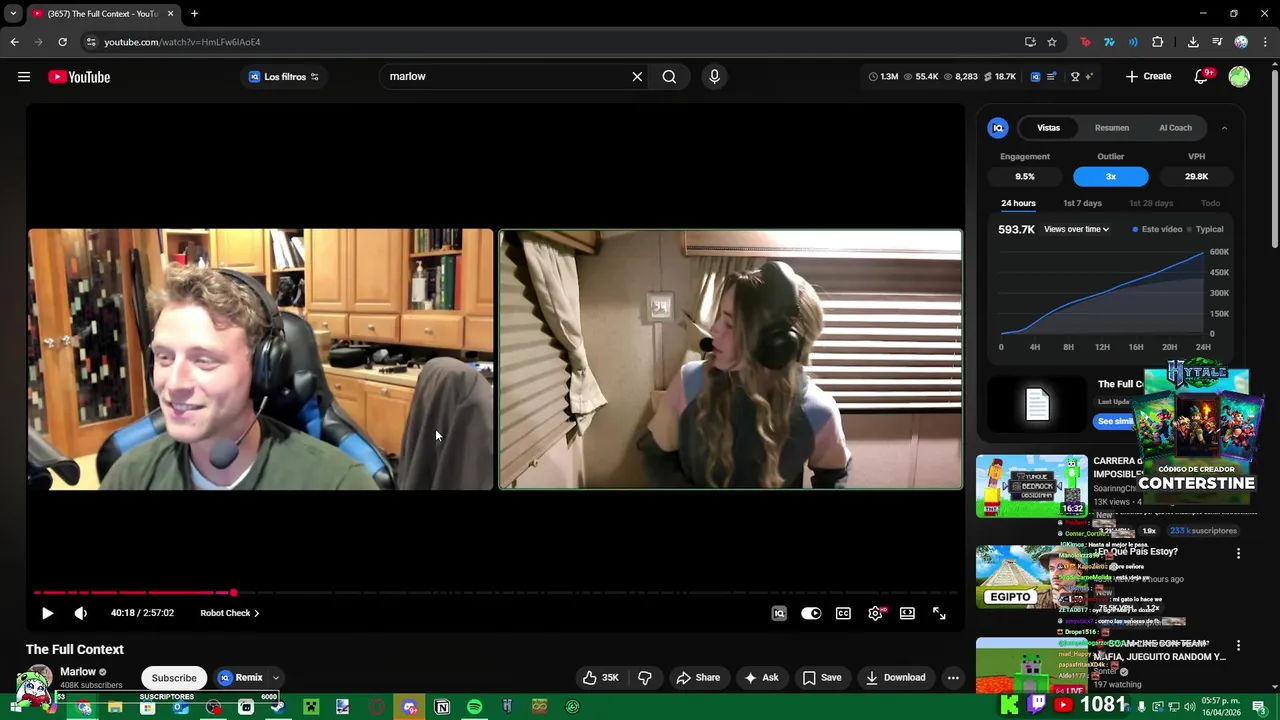
Task: Open options for MAFIA JUEGUITO RANDOM video
Action: click(x=1238, y=646)
